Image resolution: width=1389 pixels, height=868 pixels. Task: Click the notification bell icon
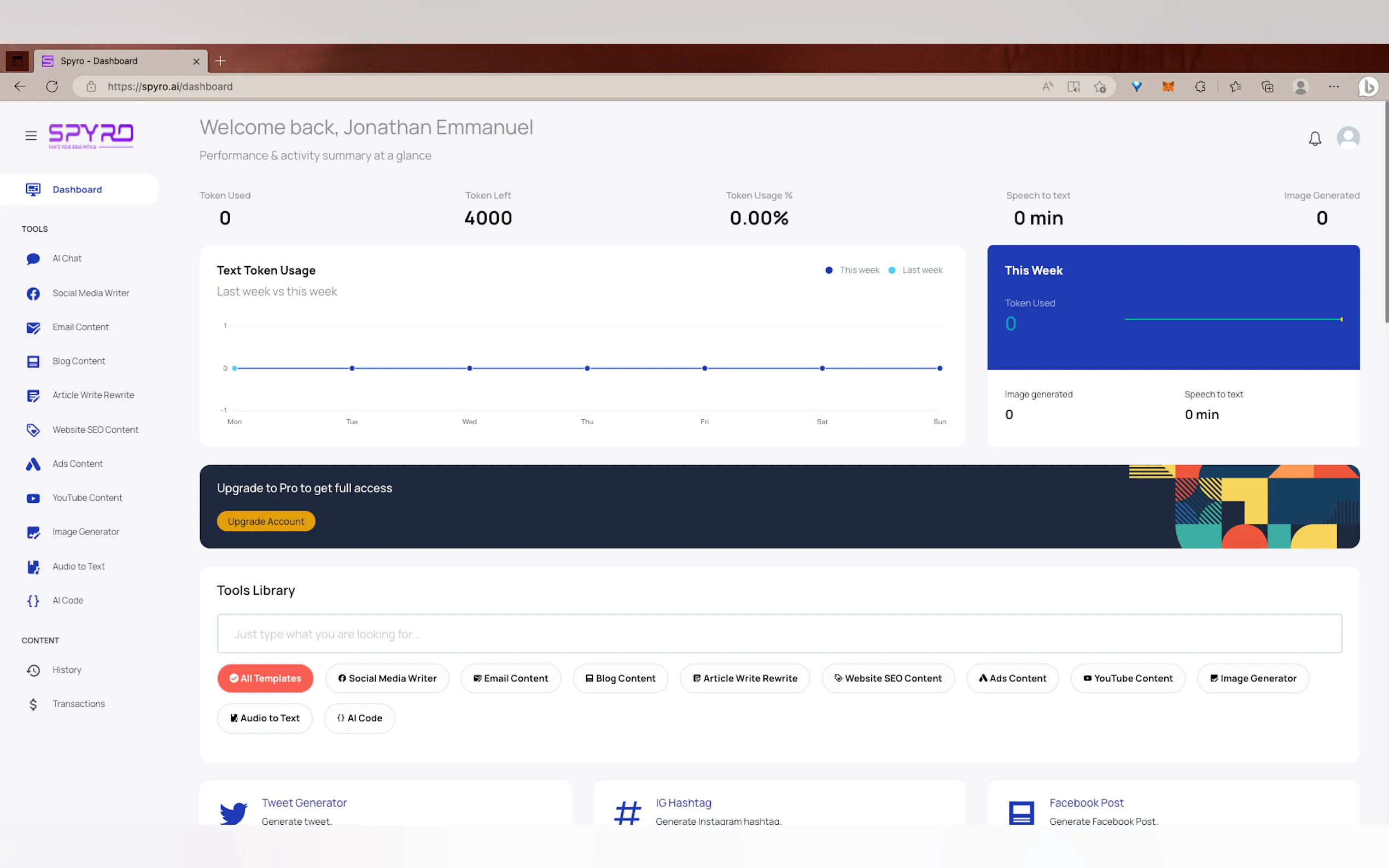(1314, 138)
